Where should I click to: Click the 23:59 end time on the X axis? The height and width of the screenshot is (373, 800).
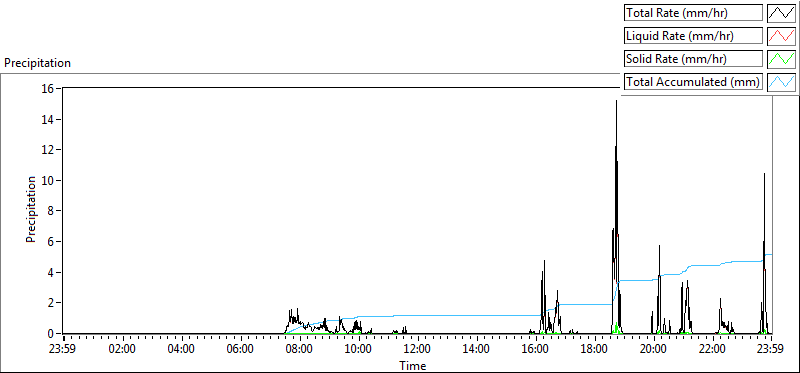point(771,350)
